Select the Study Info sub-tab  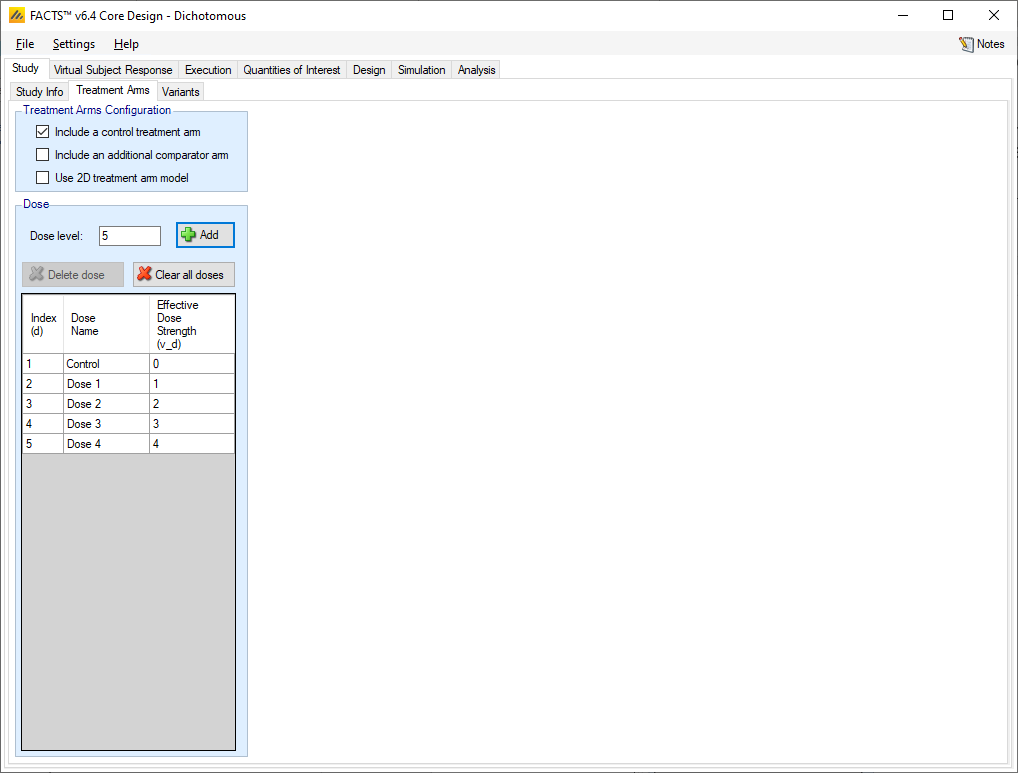(40, 92)
